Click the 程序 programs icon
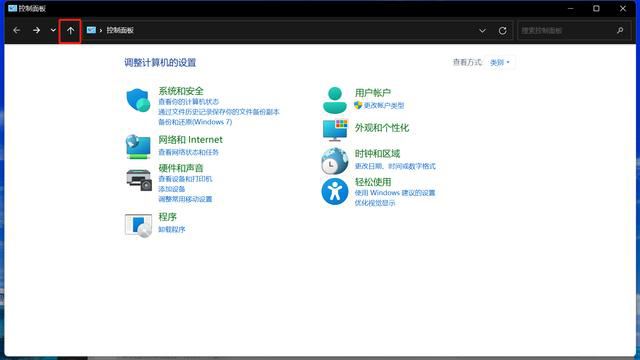The image size is (640, 360). [x=138, y=225]
